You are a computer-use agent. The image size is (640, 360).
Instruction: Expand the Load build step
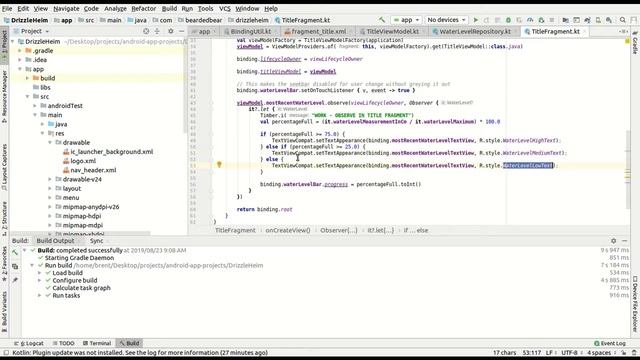pyautogui.click(x=40, y=273)
